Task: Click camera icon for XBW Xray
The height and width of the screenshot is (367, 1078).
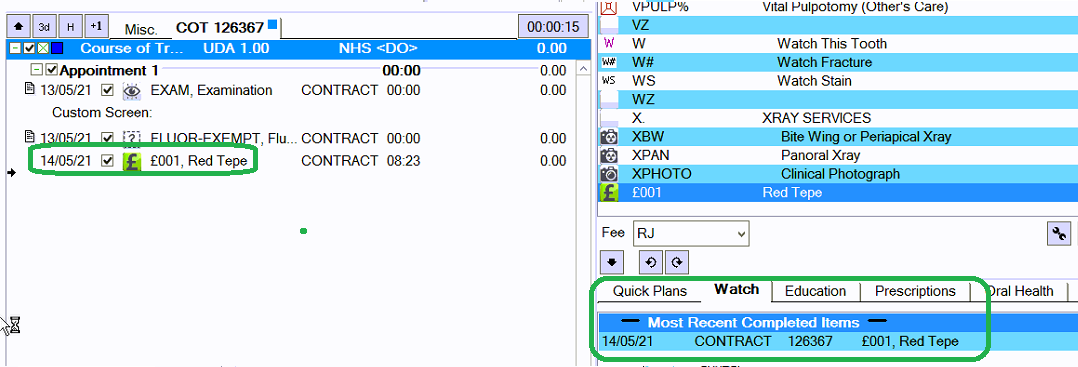Action: coord(609,137)
